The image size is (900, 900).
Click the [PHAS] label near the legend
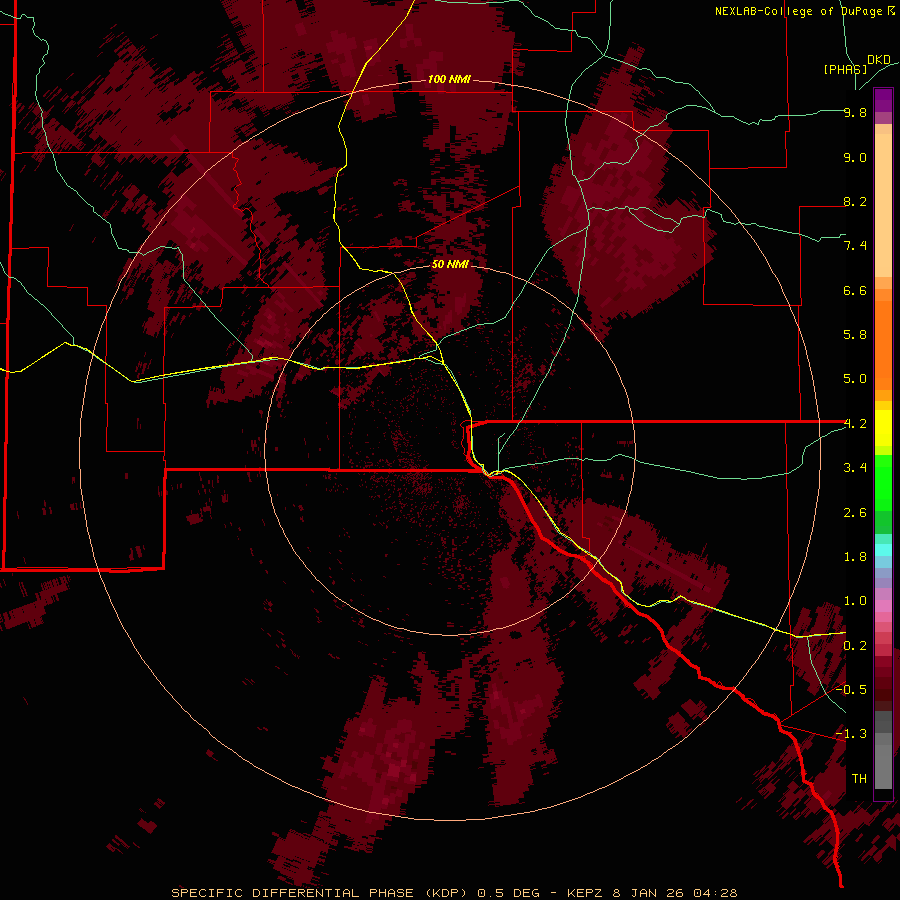(845, 69)
